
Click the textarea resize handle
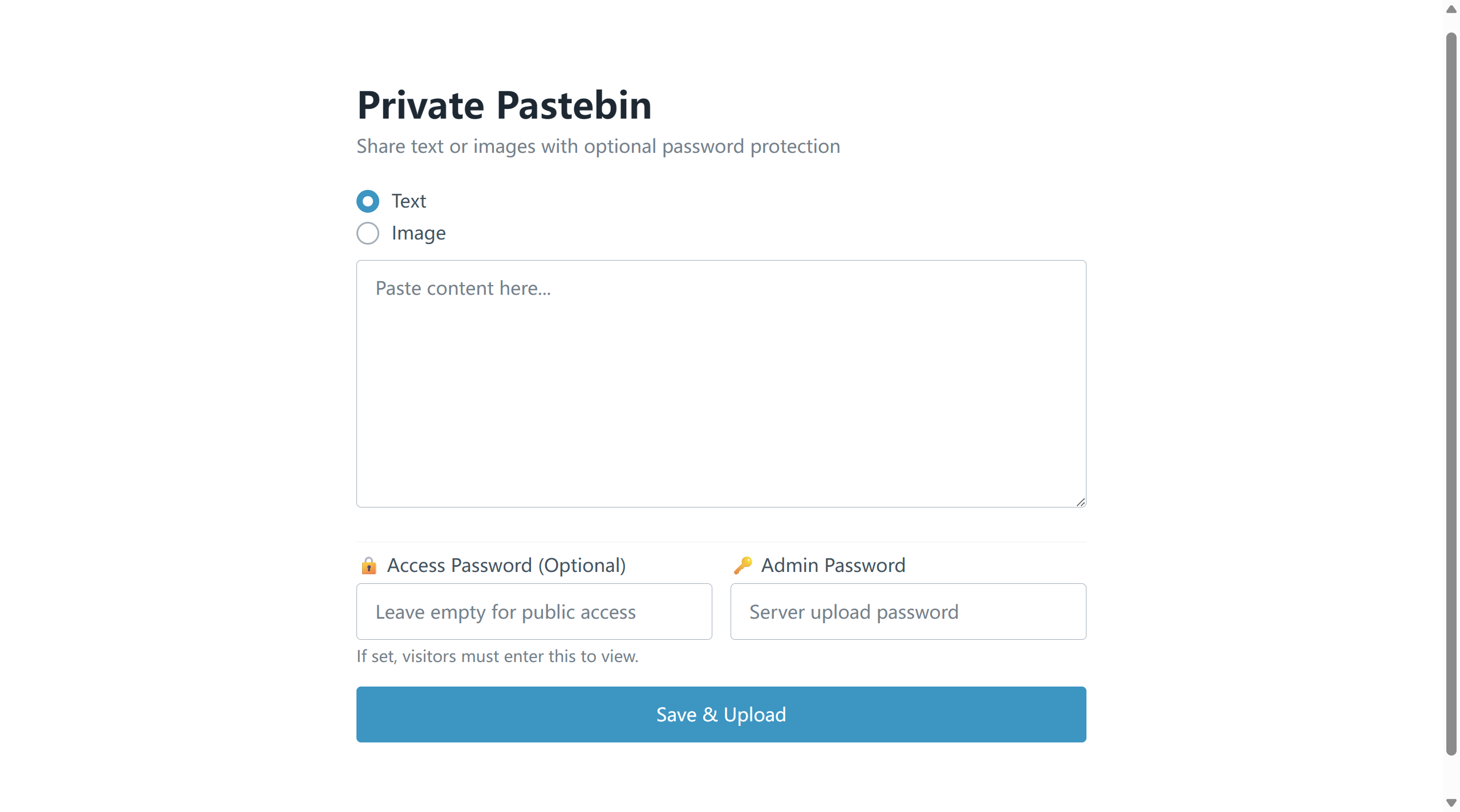point(1081,502)
